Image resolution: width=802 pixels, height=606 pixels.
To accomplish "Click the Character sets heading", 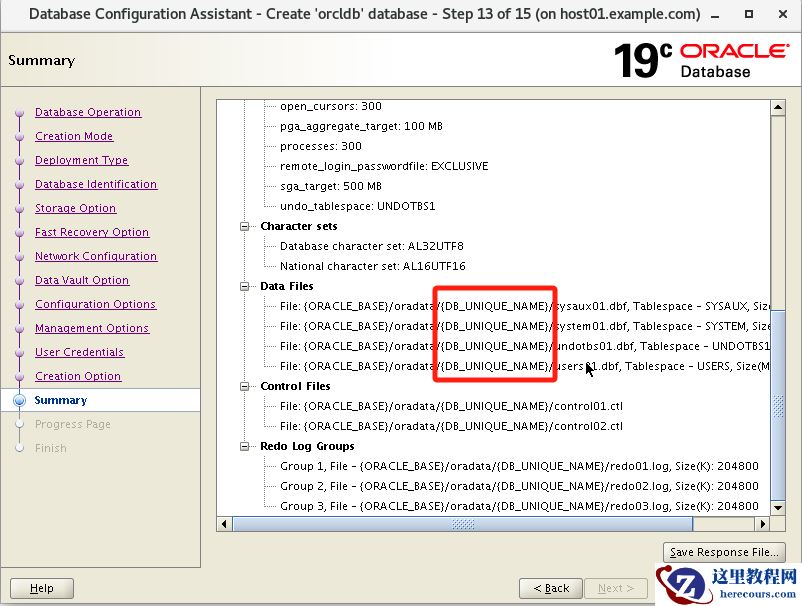I will tap(299, 226).
